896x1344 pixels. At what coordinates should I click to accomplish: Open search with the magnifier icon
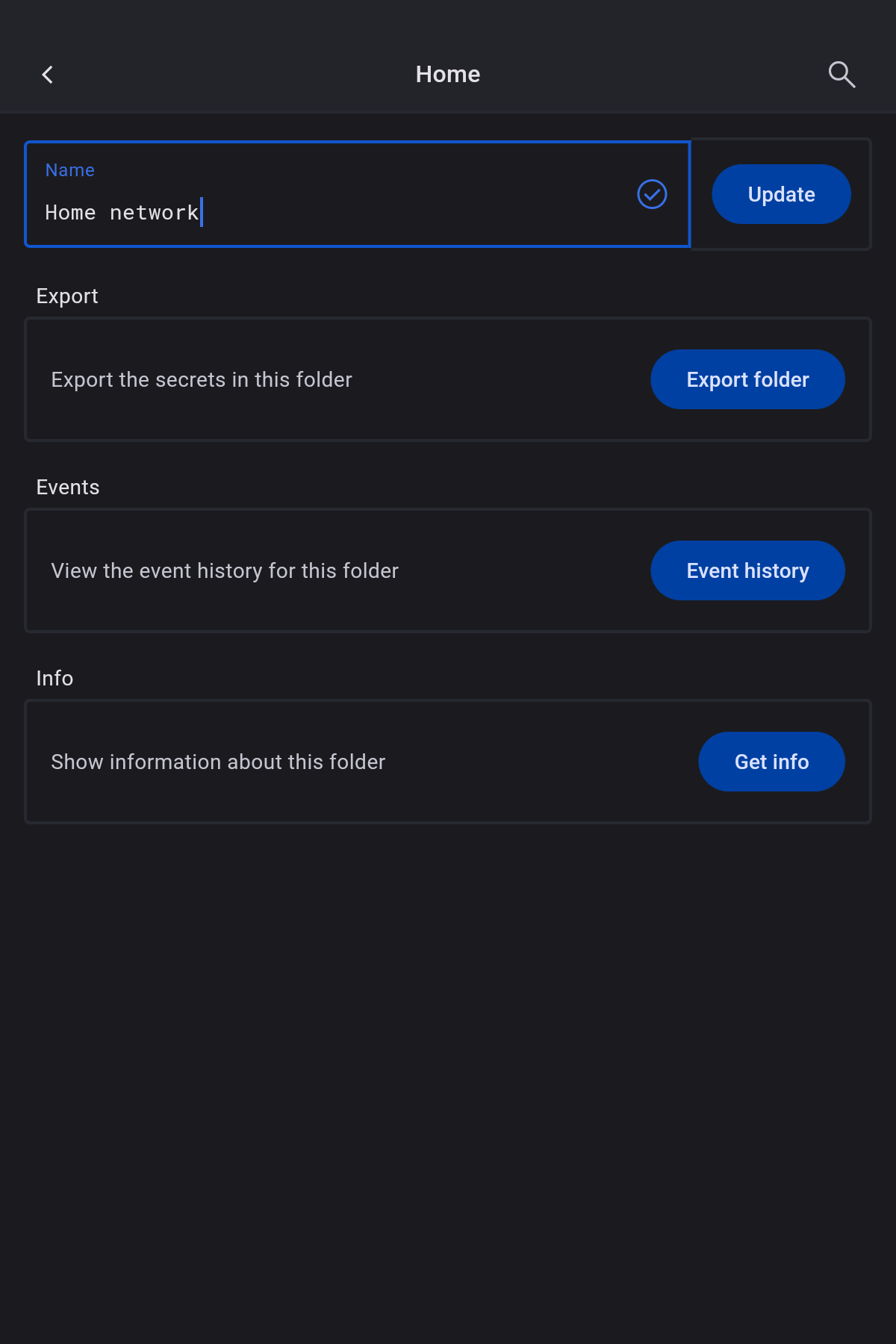click(841, 75)
